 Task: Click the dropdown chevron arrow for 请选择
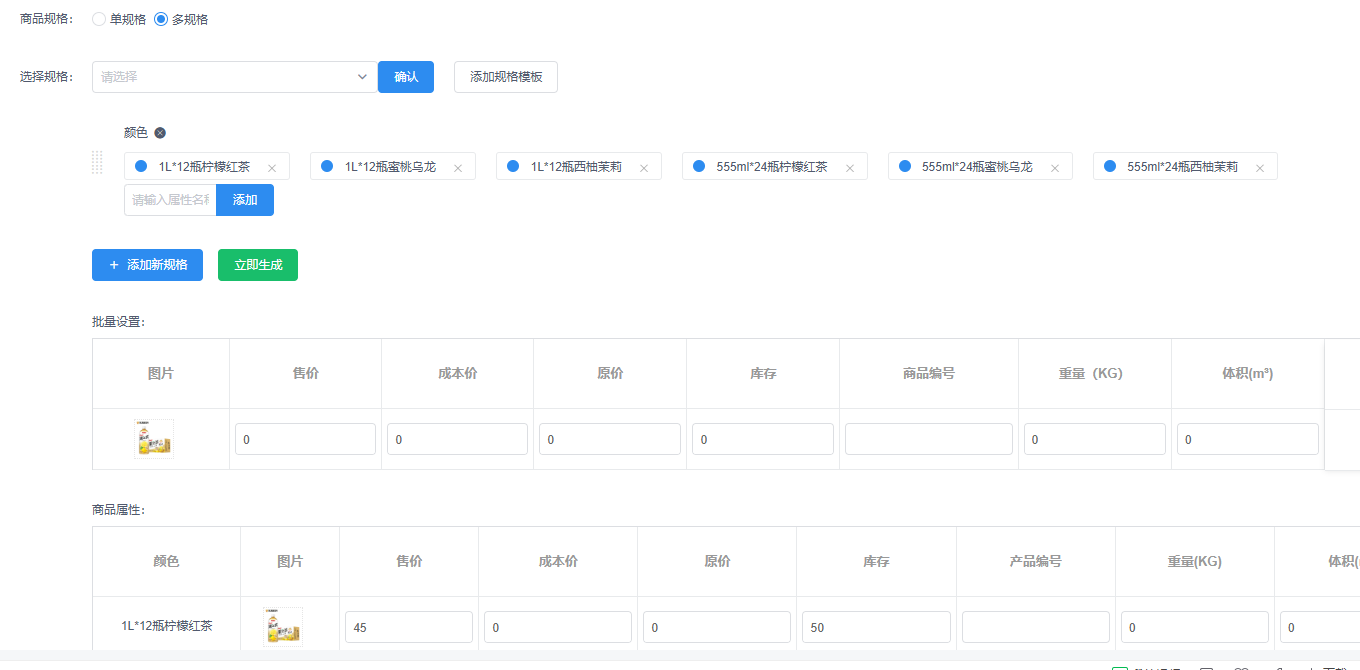click(x=363, y=77)
